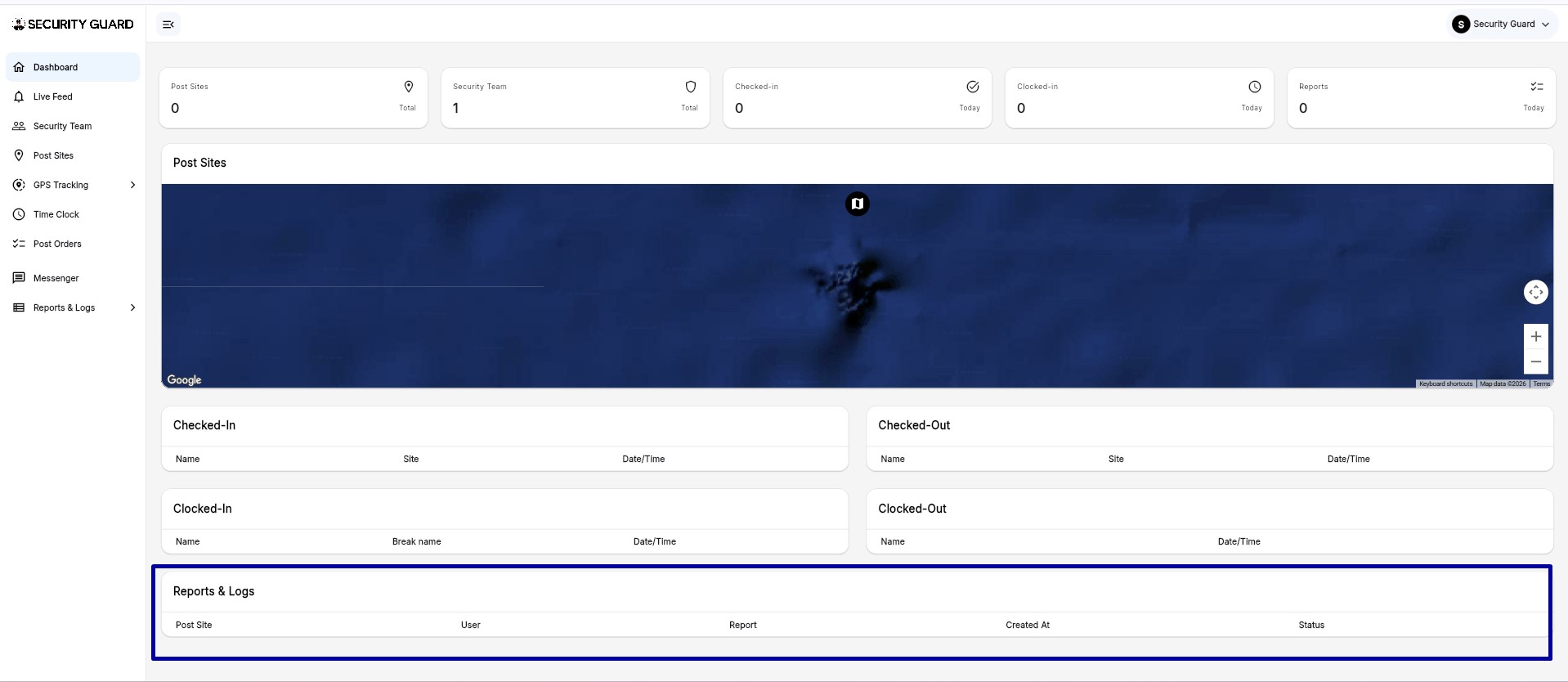
Task: Zoom out on the map
Action: click(1536, 361)
